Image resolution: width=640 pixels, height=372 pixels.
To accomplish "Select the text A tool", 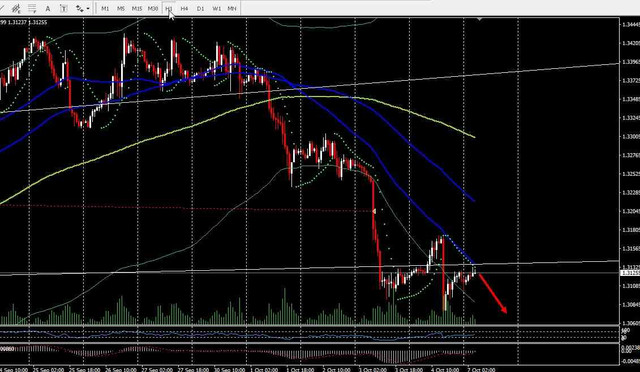I will click(x=48, y=8).
